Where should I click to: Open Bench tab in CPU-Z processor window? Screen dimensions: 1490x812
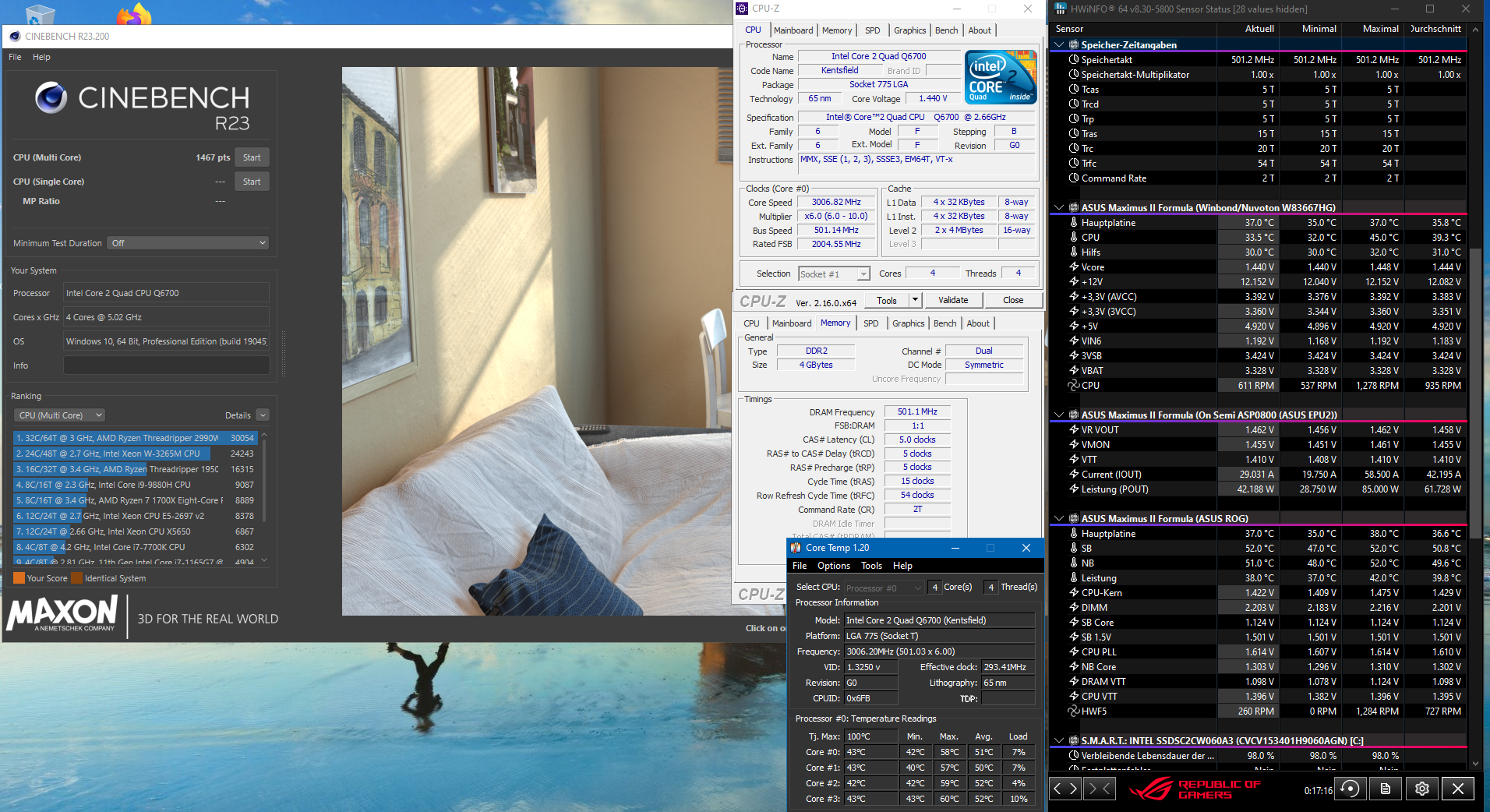click(x=947, y=30)
